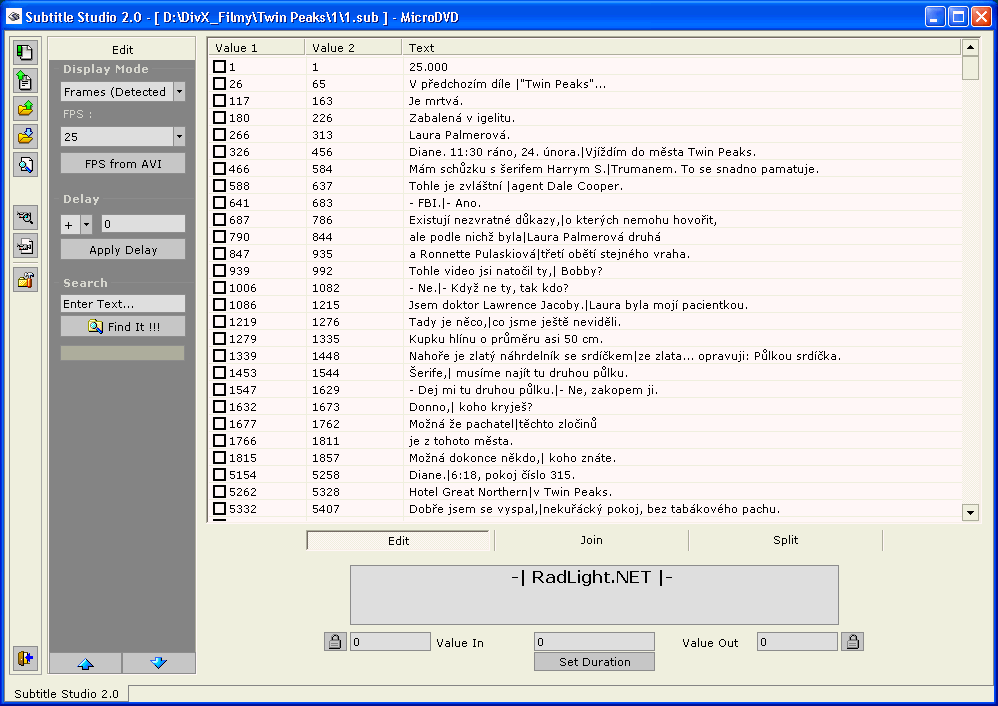Tick checkbox for row 5154
The image size is (998, 706).
click(x=220, y=474)
